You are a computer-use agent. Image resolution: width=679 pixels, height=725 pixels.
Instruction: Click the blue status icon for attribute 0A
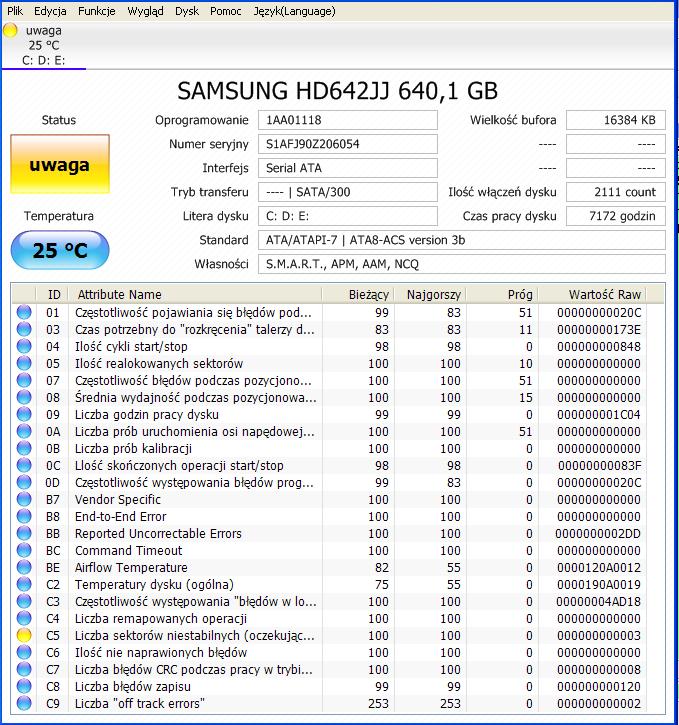click(x=24, y=431)
